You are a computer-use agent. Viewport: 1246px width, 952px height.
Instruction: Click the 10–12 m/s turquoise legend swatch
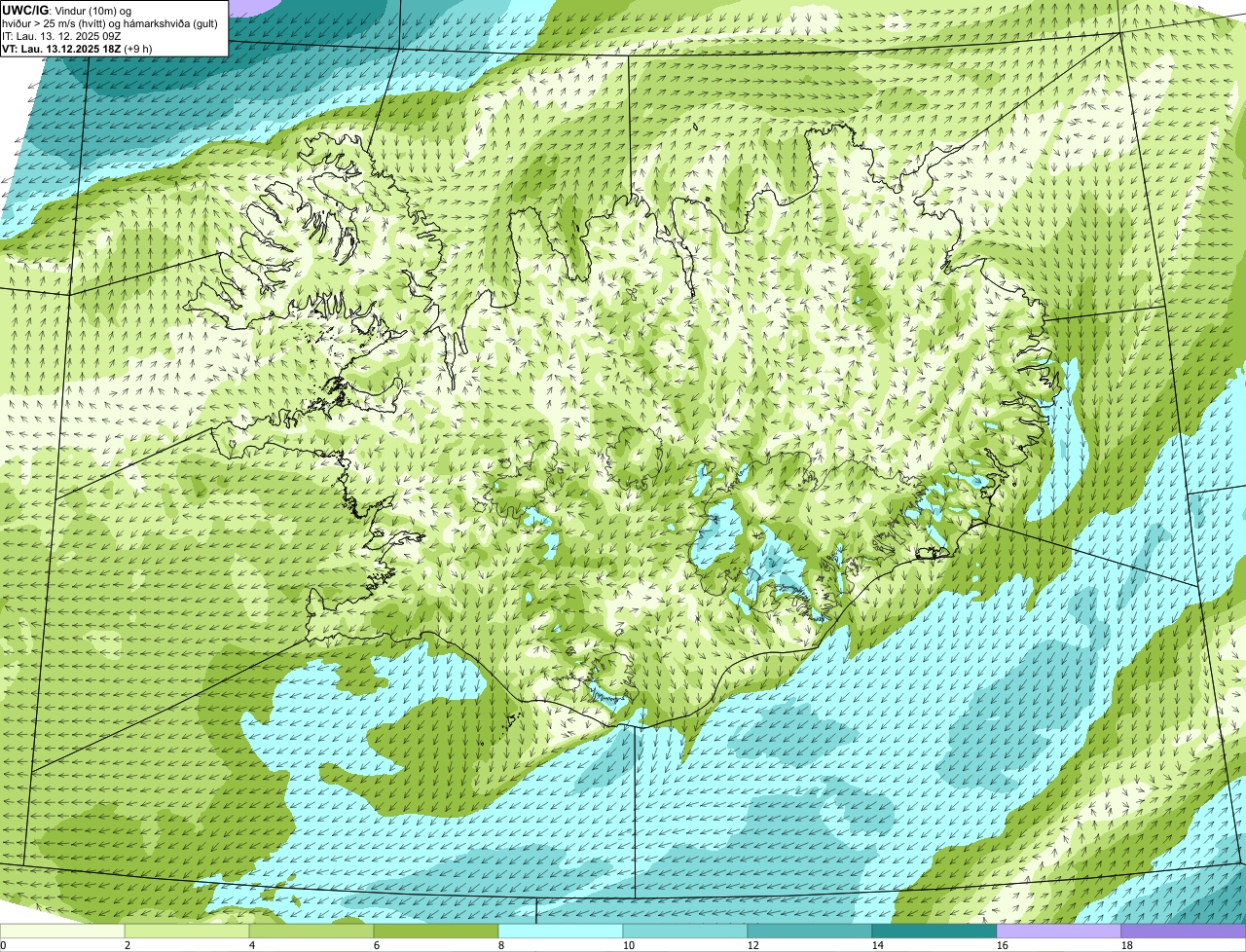coord(685,931)
